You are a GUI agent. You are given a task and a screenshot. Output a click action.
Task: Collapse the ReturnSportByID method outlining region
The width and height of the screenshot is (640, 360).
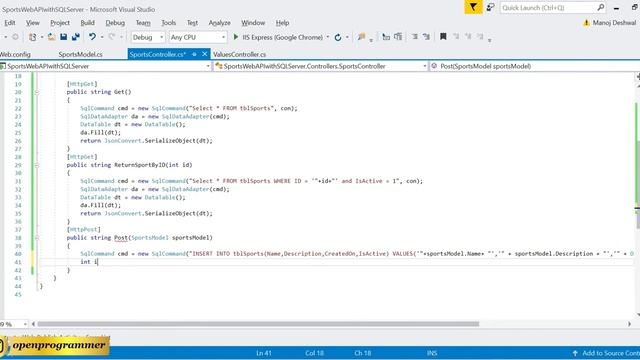[x=37, y=165]
